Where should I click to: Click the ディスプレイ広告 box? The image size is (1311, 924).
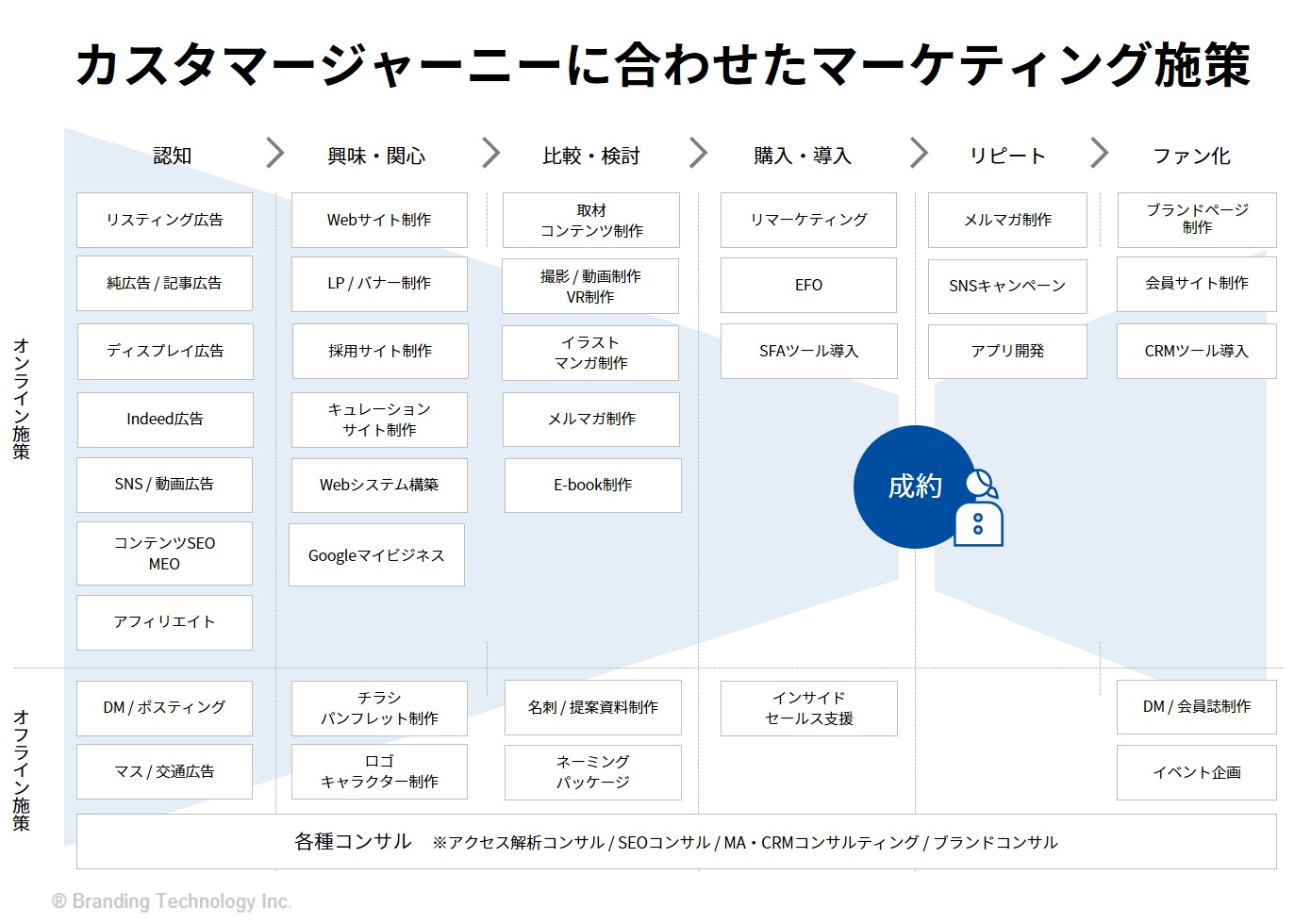pos(165,351)
